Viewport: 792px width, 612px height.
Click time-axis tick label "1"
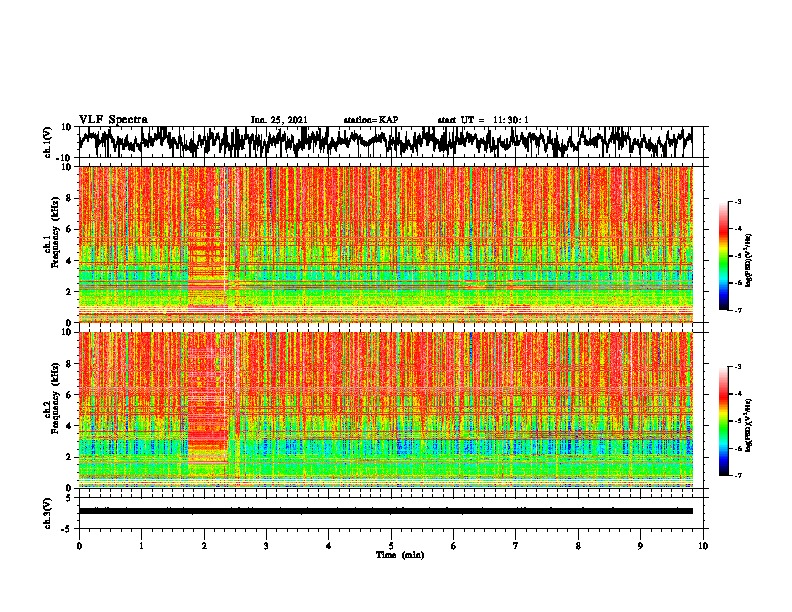pos(141,546)
